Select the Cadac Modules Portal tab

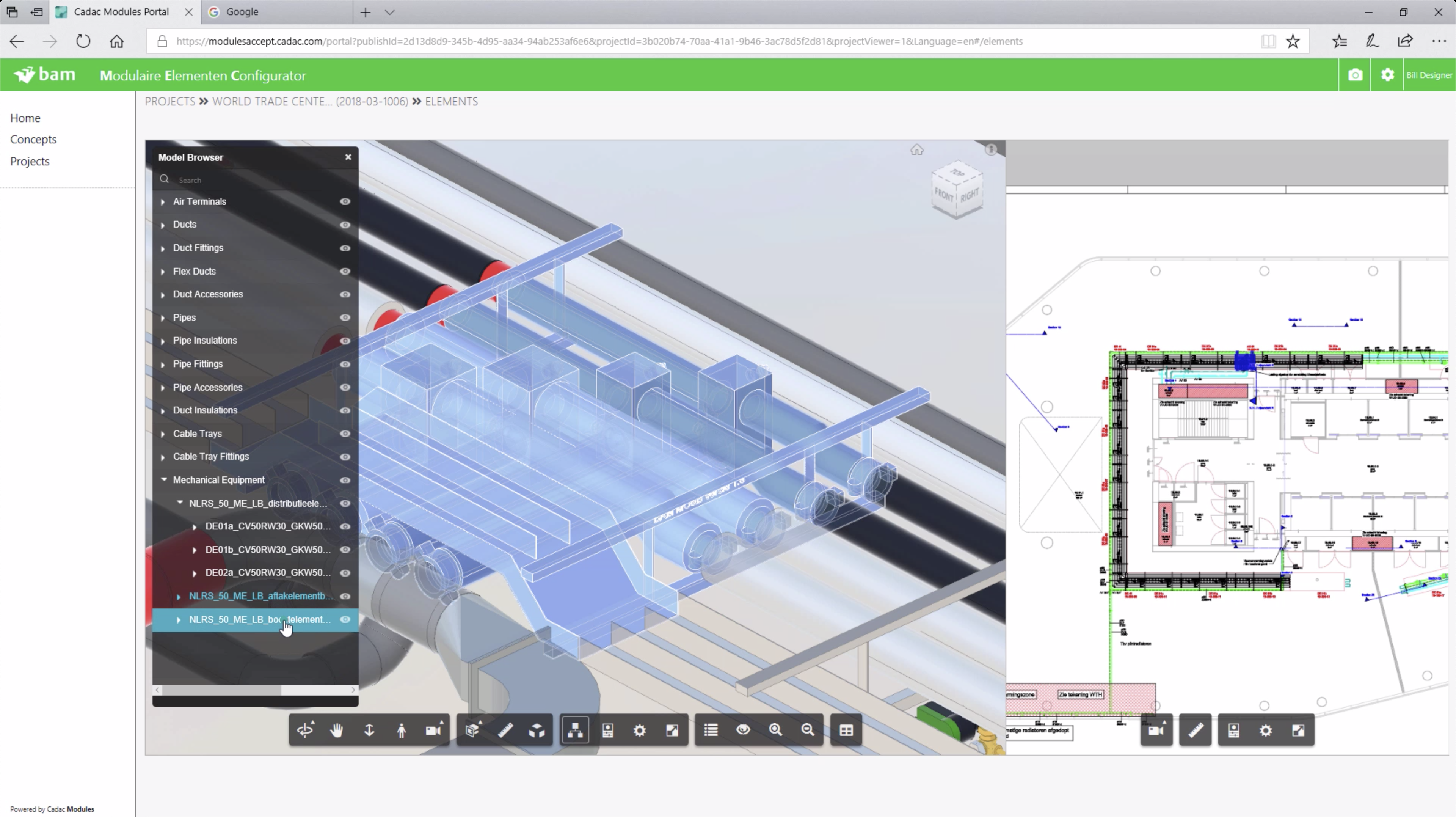(x=121, y=12)
